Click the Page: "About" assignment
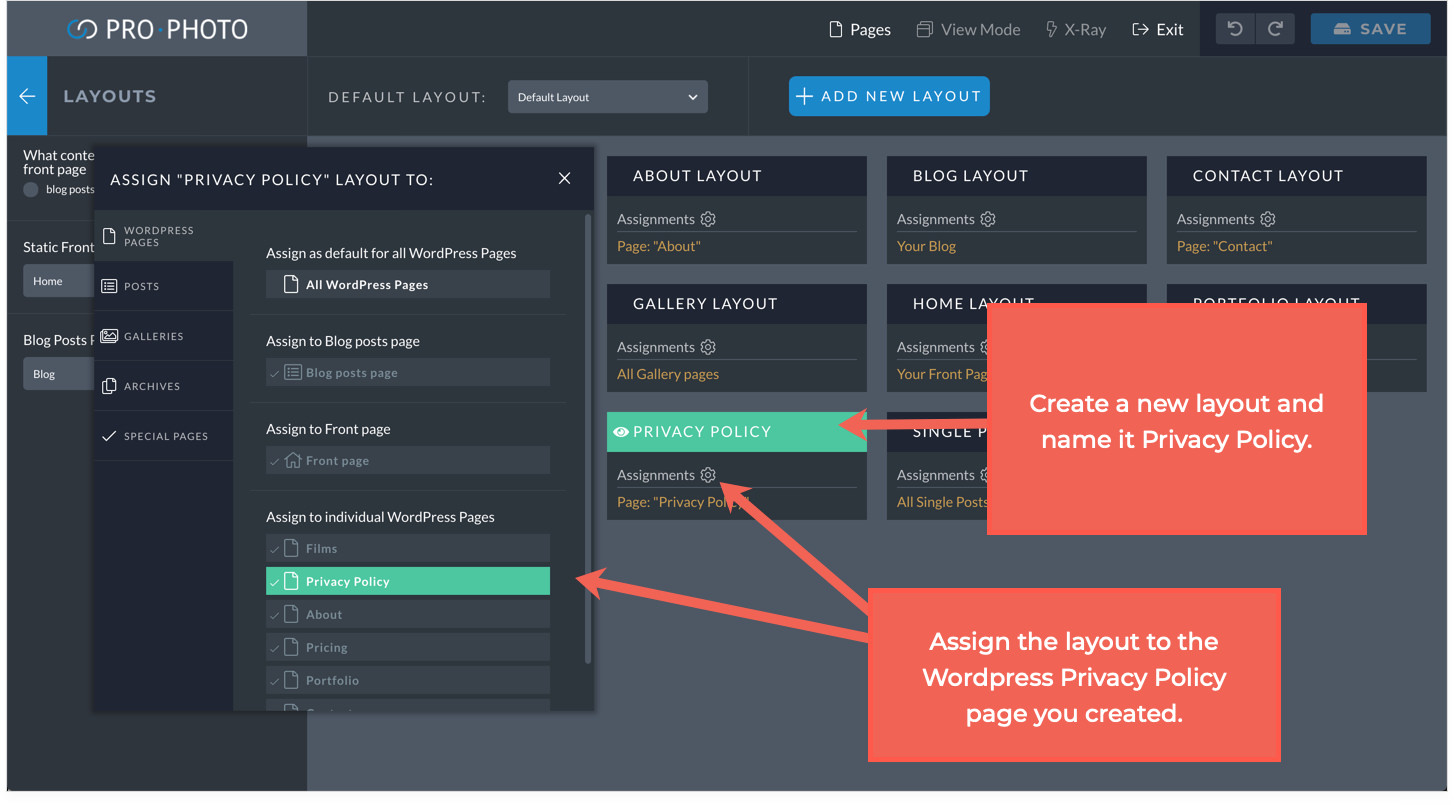This screenshot has height=805, width=1454. tap(659, 246)
